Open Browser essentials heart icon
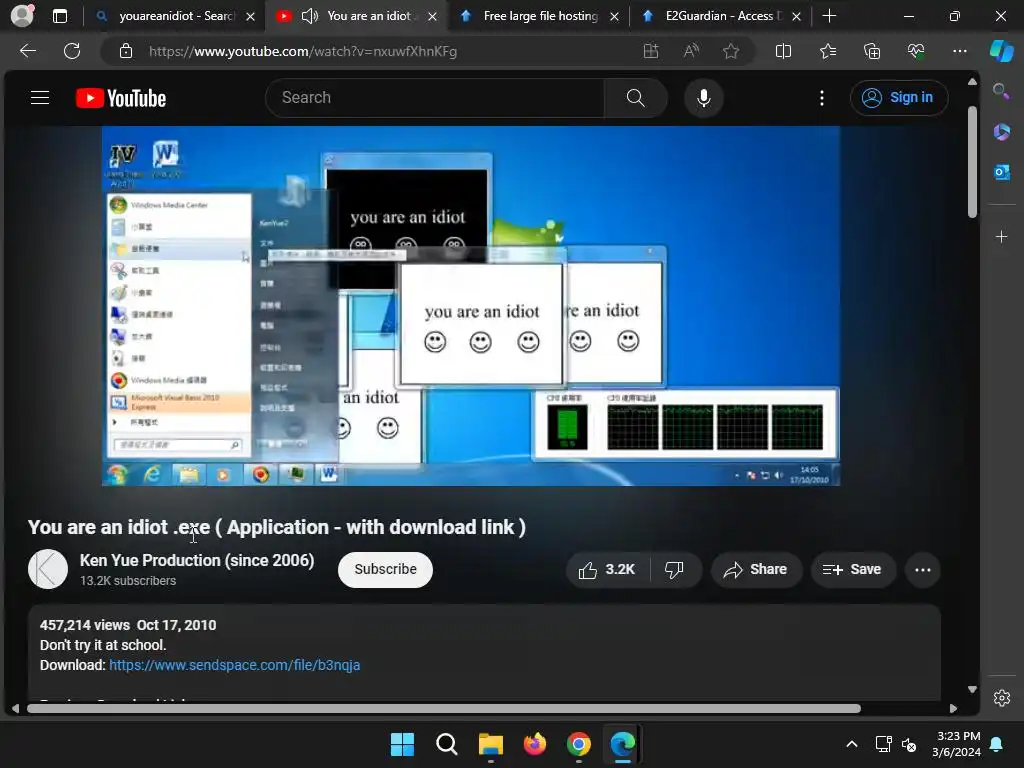The image size is (1024, 768). coord(916,51)
